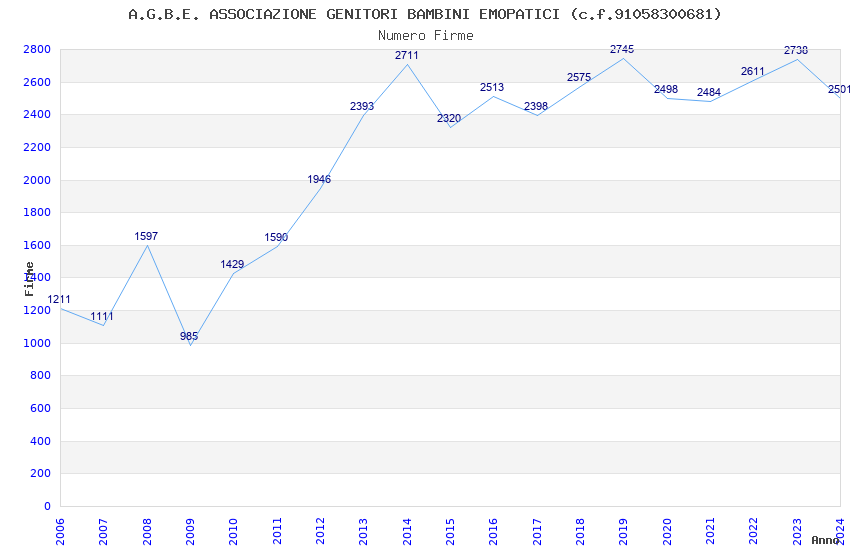Select data label 2398 for 2017
This screenshot has height=550, width=850.
(x=536, y=106)
